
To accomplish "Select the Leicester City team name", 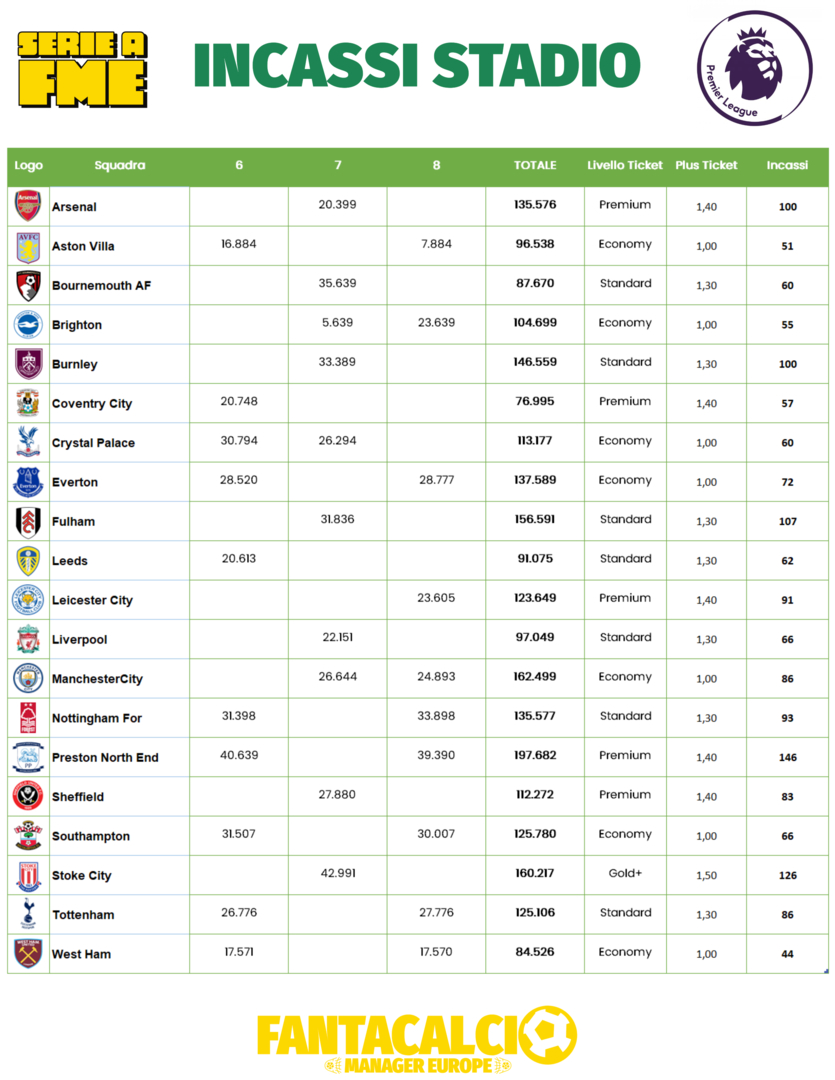I will pos(92,600).
